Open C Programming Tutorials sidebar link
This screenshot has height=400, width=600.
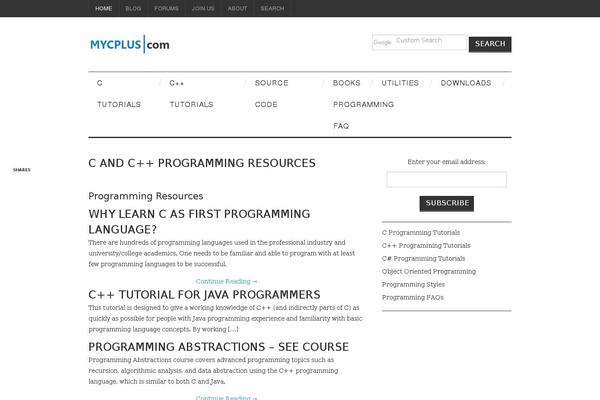click(x=421, y=233)
